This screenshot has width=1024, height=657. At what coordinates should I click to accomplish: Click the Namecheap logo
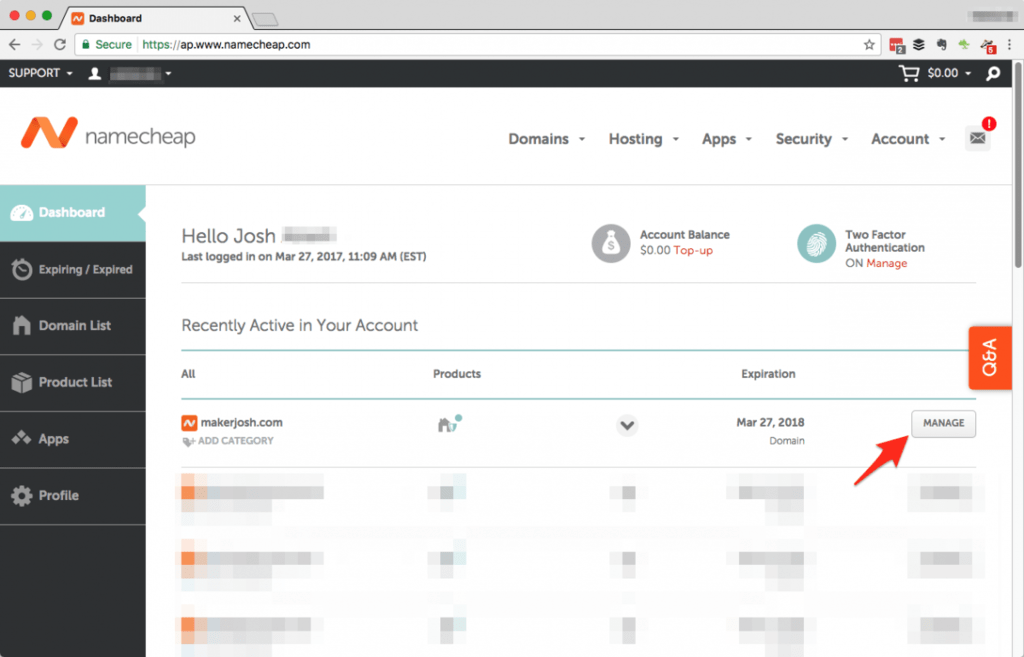(x=108, y=133)
